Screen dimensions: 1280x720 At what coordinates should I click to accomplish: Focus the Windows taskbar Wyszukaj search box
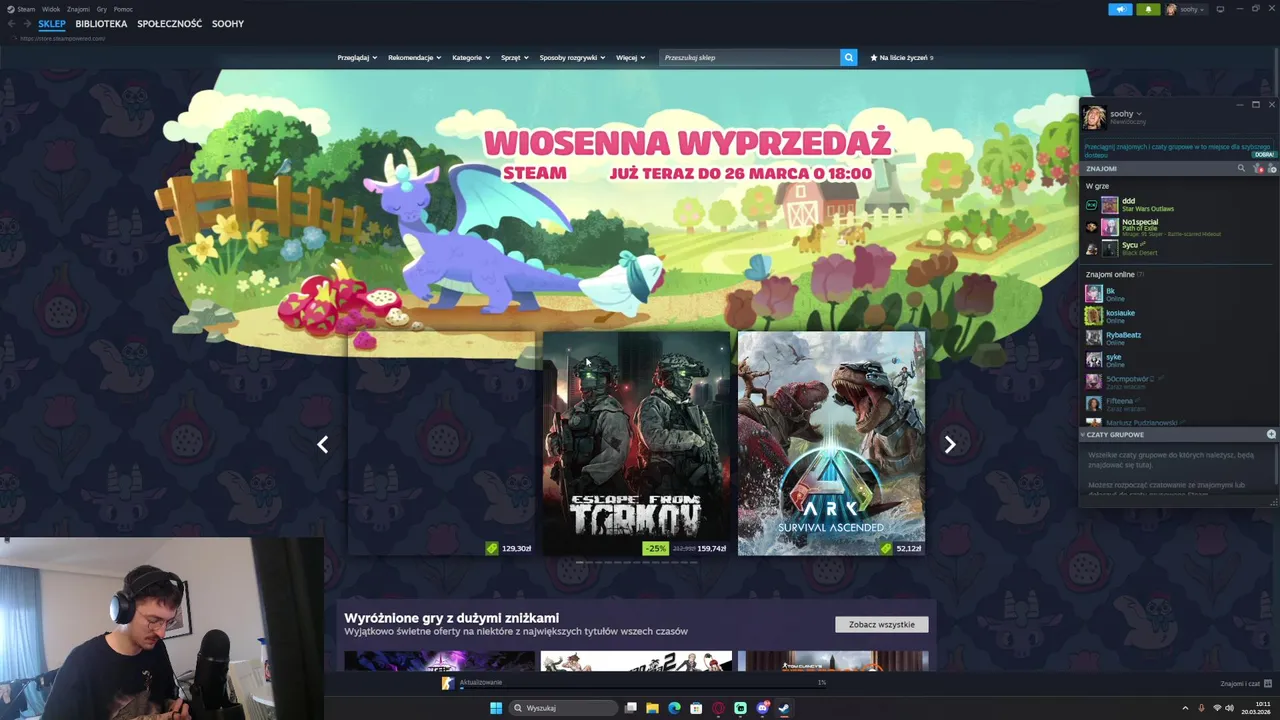coord(563,708)
